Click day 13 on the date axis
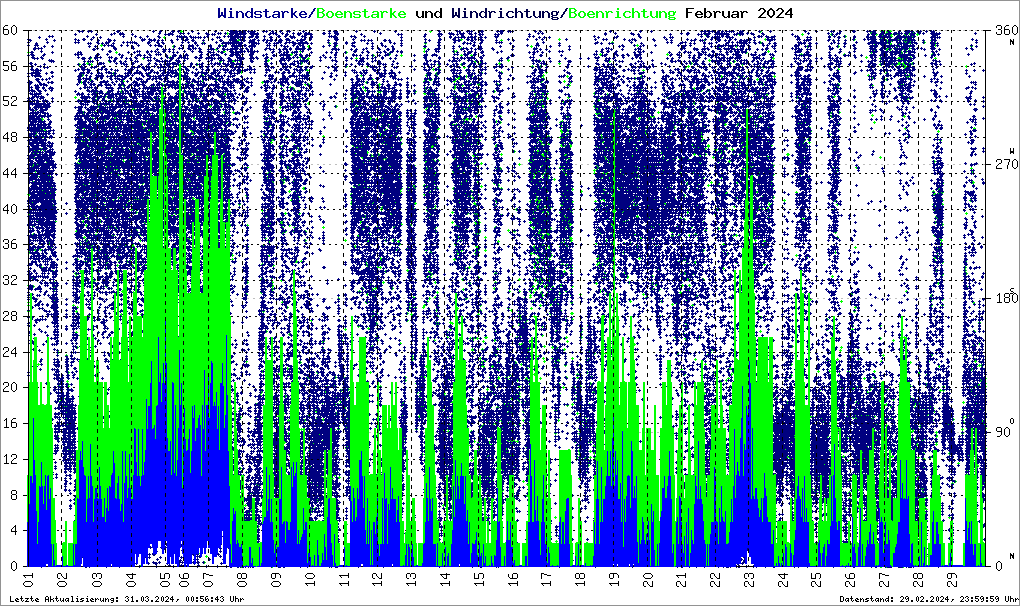The image size is (1020, 606). [411, 579]
